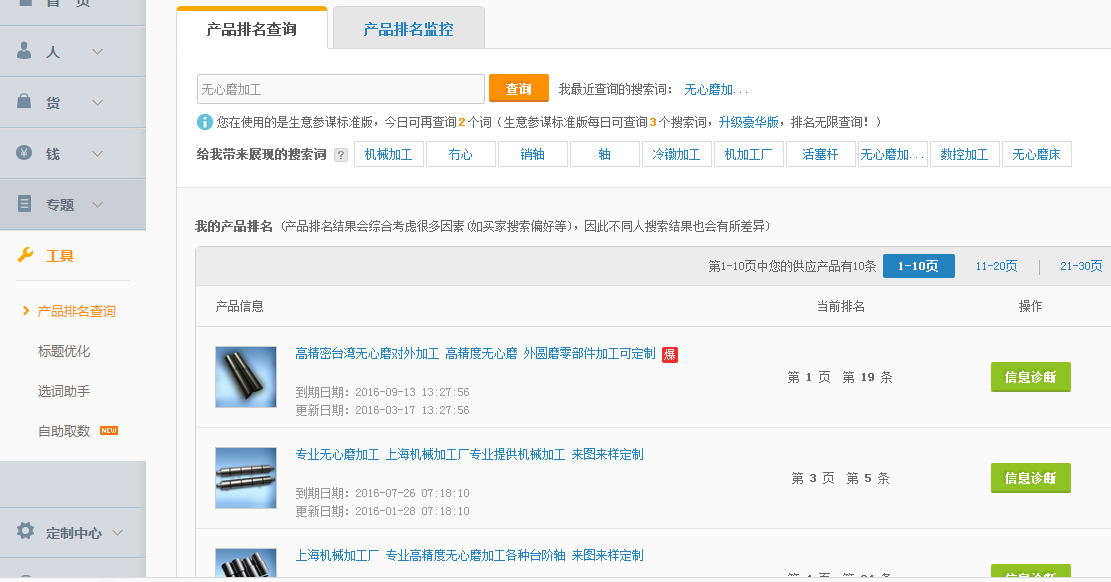Expand the 人 sidebar section chevron
The image size is (1111, 582).
click(x=97, y=51)
